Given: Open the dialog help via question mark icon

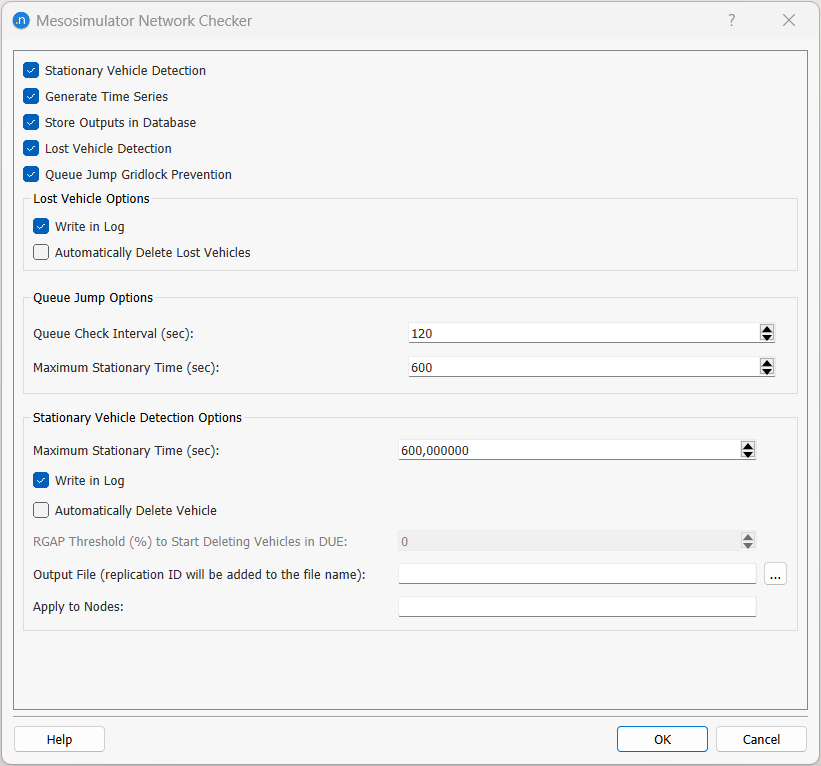Looking at the screenshot, I should (731, 20).
